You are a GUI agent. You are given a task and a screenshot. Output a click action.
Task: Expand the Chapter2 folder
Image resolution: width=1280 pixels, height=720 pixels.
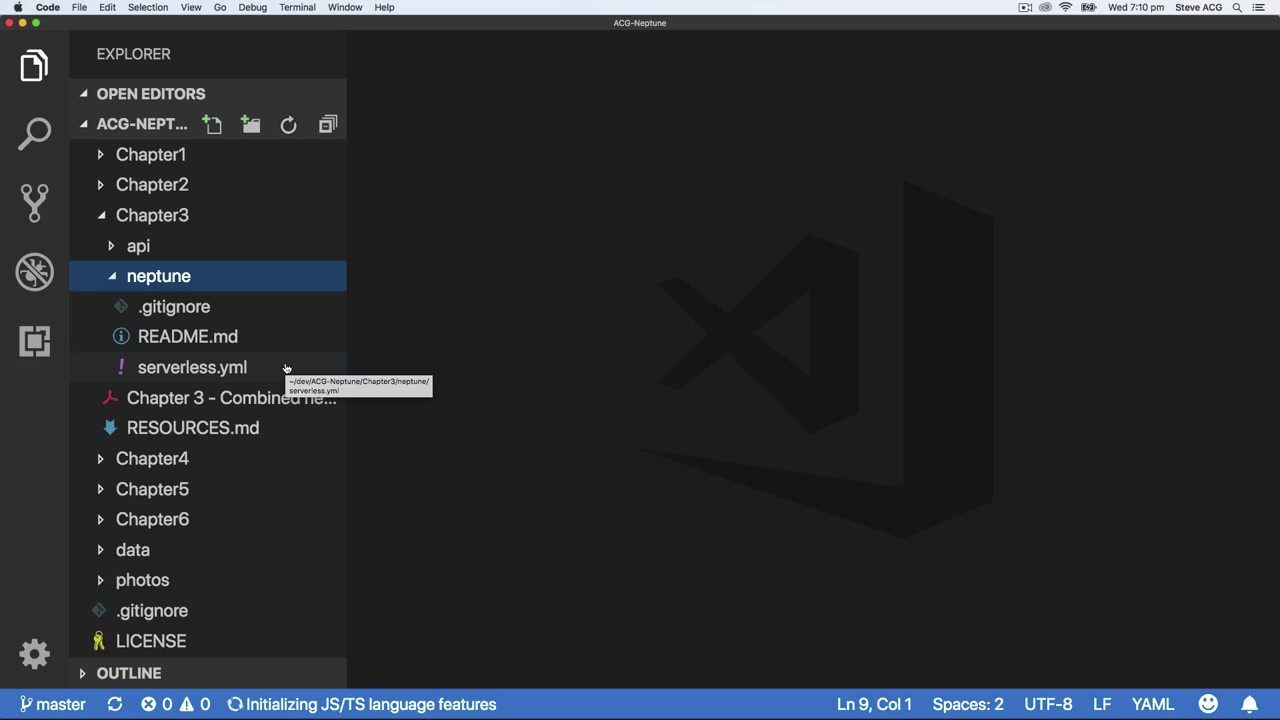click(x=208, y=184)
